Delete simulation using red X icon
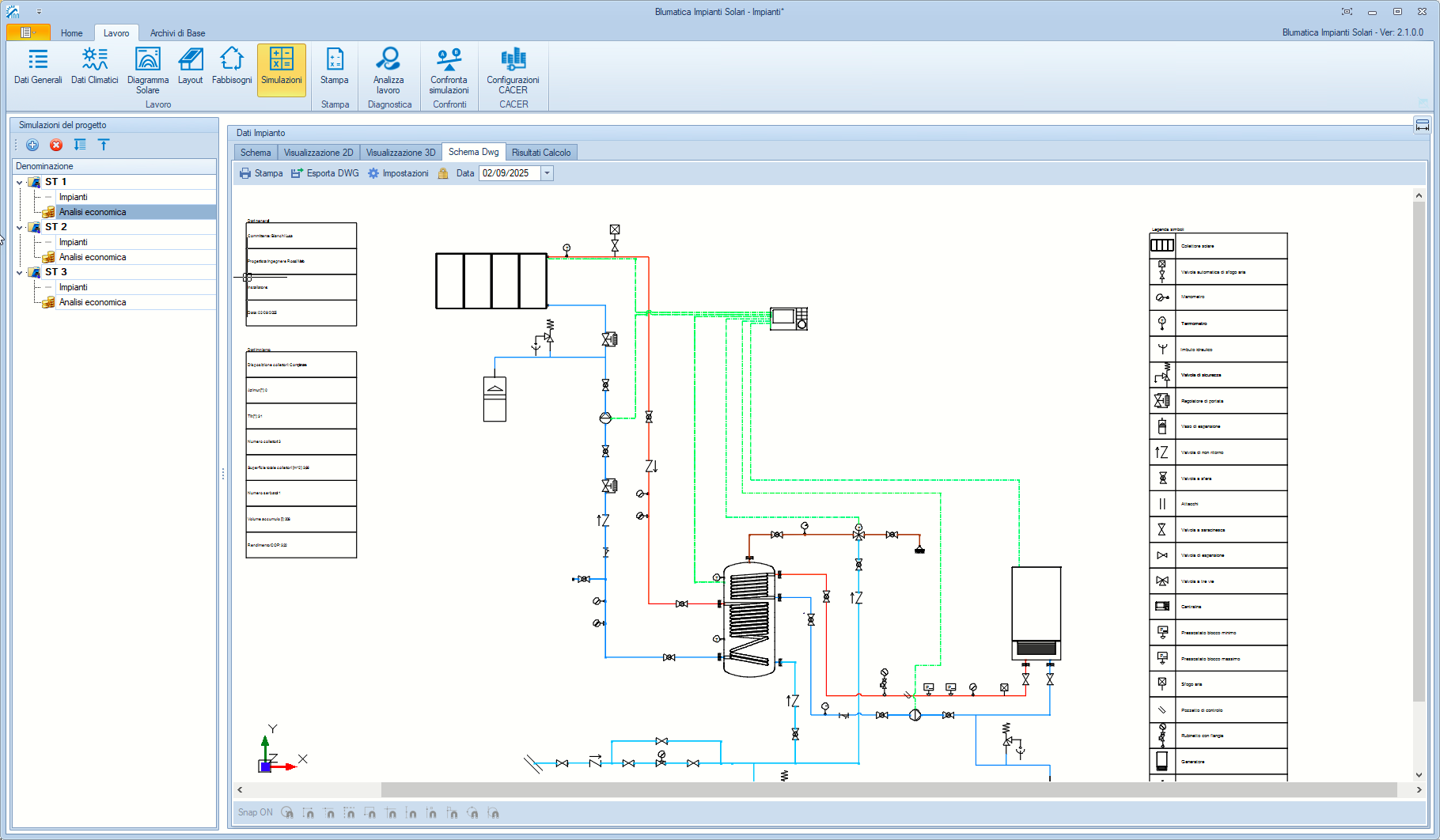1440x840 pixels. click(56, 145)
